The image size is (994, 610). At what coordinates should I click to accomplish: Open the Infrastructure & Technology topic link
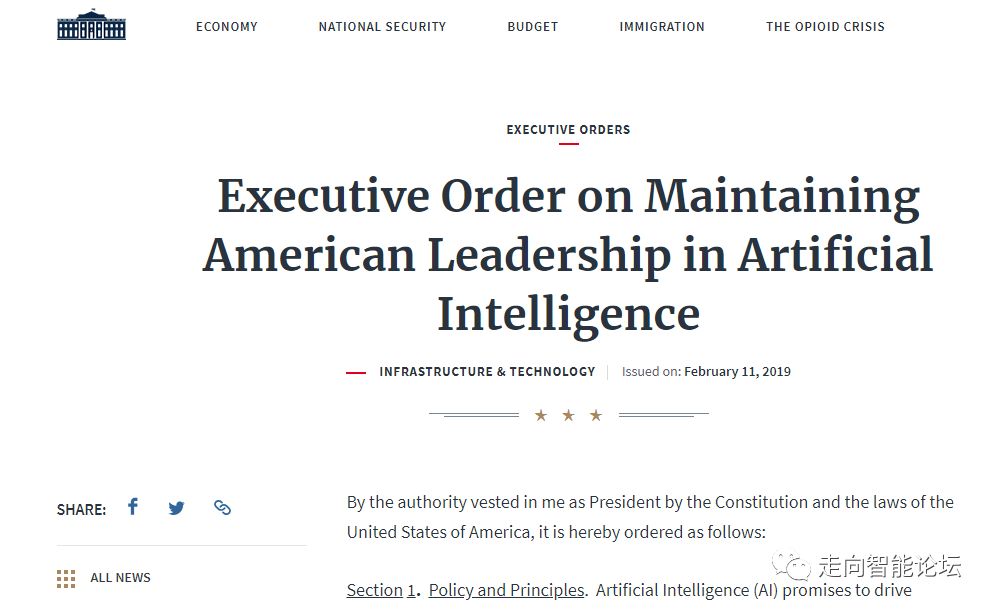click(x=487, y=372)
